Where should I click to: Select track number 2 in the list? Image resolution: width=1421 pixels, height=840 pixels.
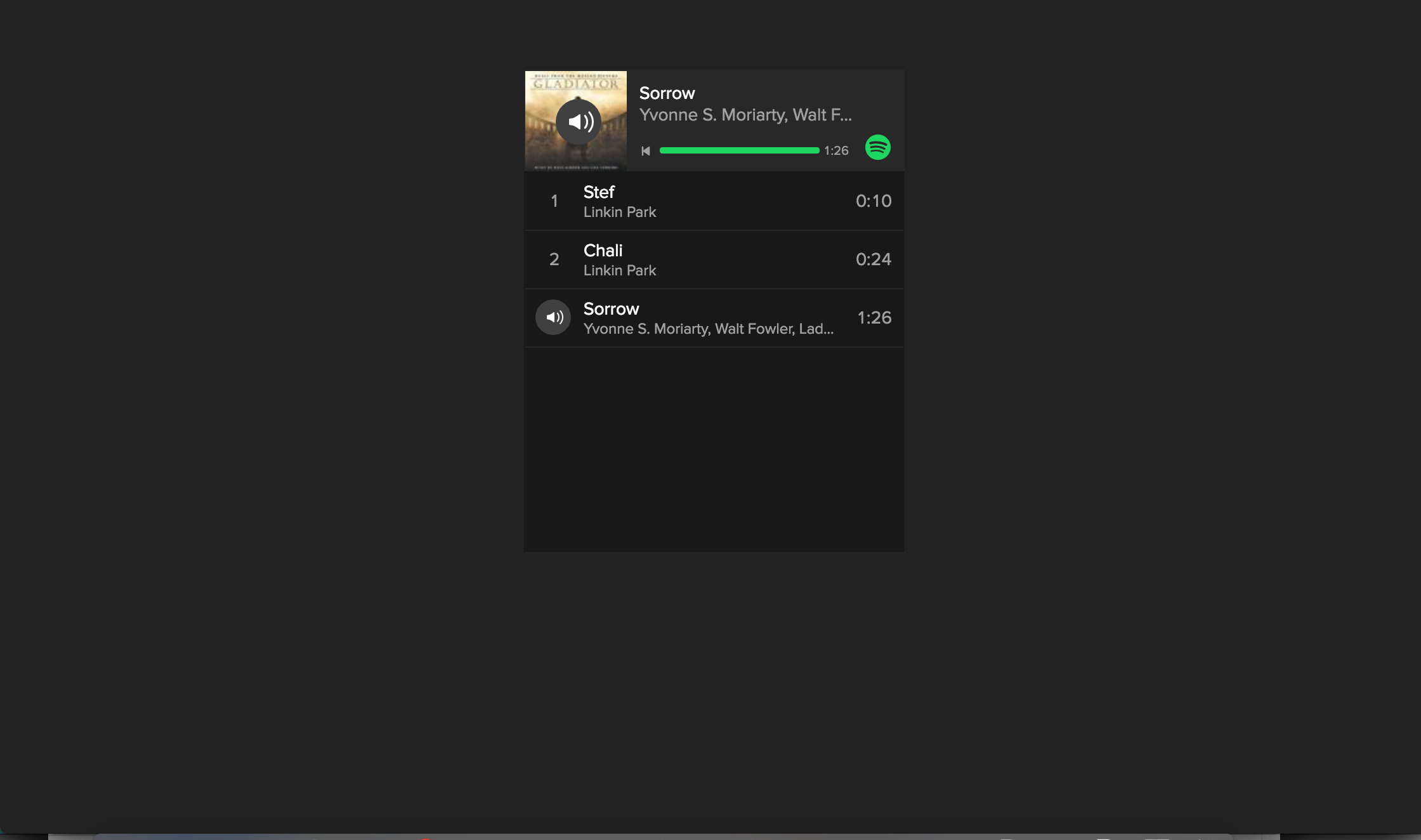click(x=554, y=259)
